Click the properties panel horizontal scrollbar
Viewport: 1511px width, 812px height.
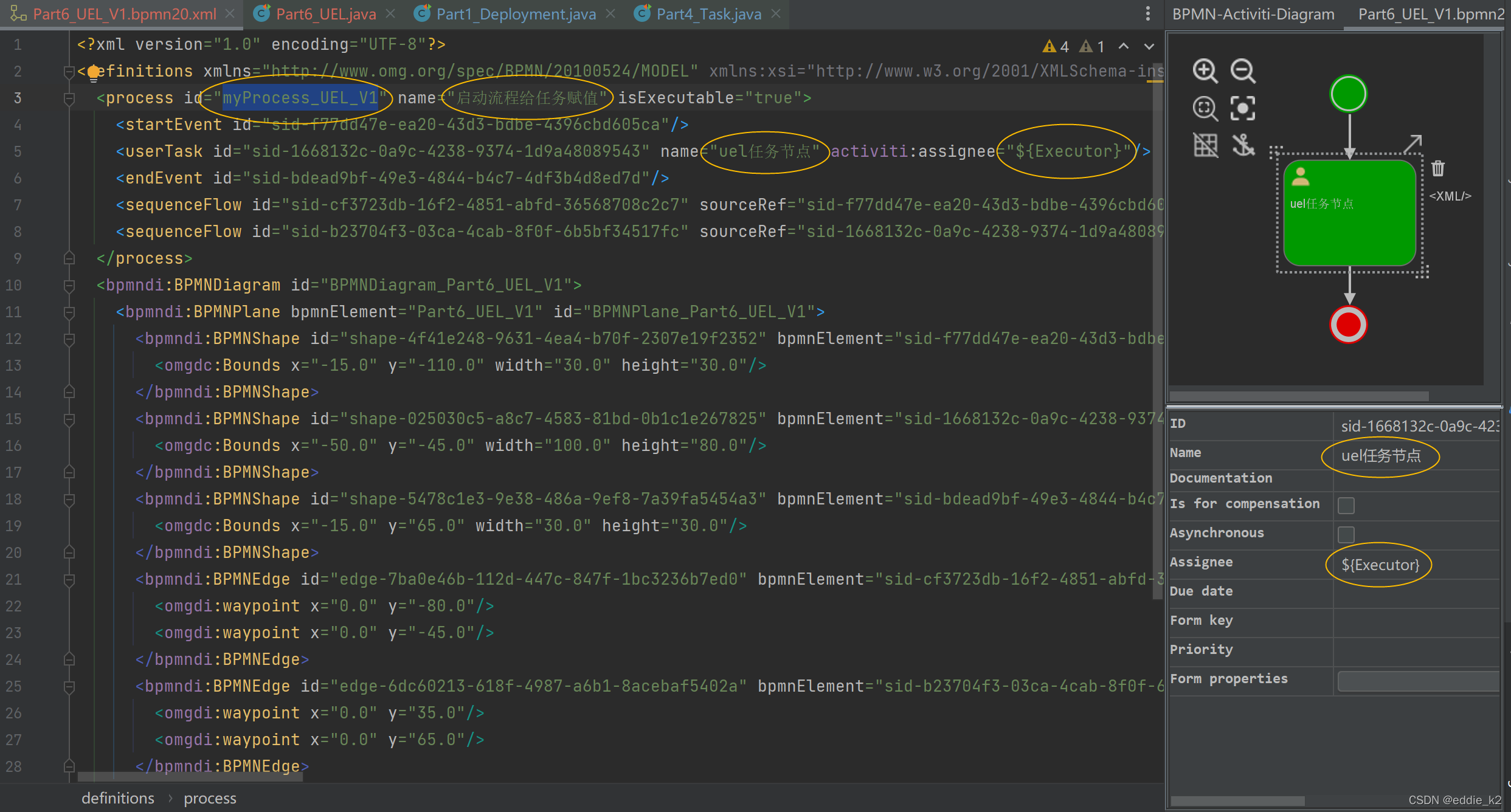pos(1237,800)
